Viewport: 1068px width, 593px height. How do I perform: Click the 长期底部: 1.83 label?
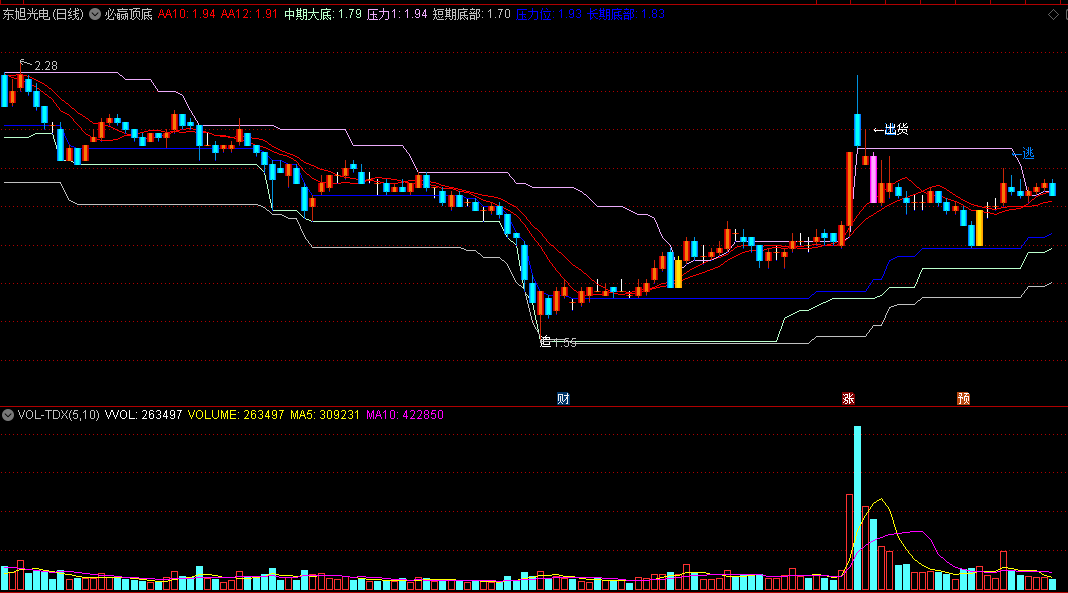coord(626,14)
